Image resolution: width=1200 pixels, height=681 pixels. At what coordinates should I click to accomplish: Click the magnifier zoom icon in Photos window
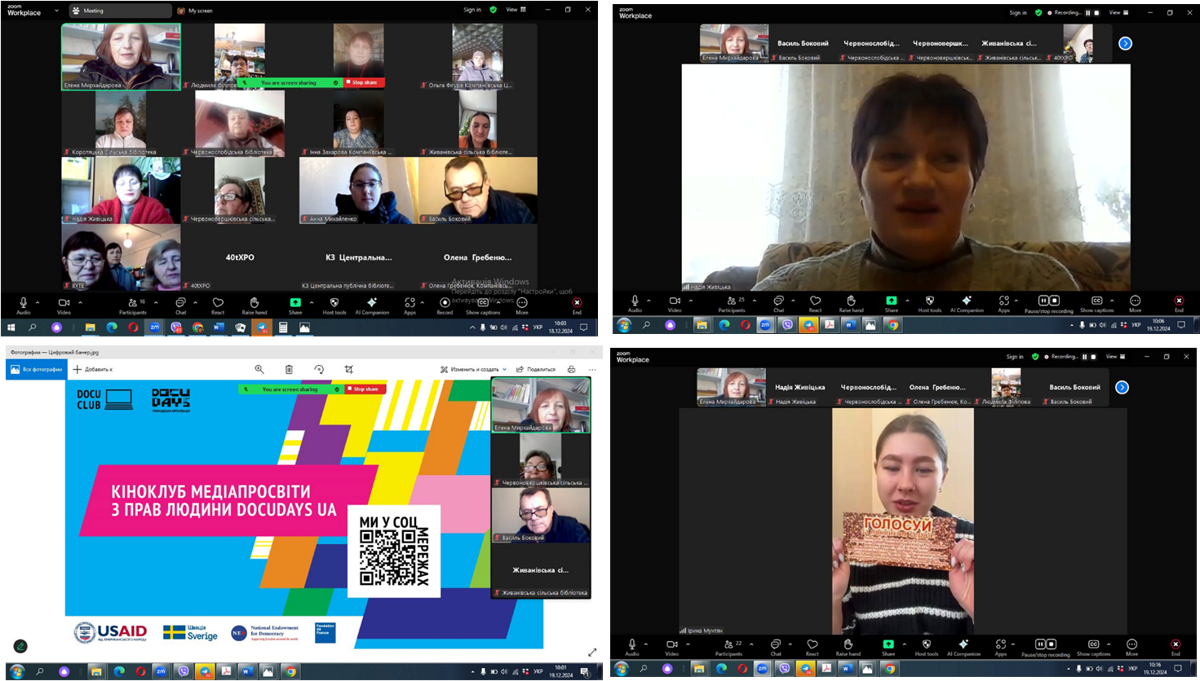[259, 369]
